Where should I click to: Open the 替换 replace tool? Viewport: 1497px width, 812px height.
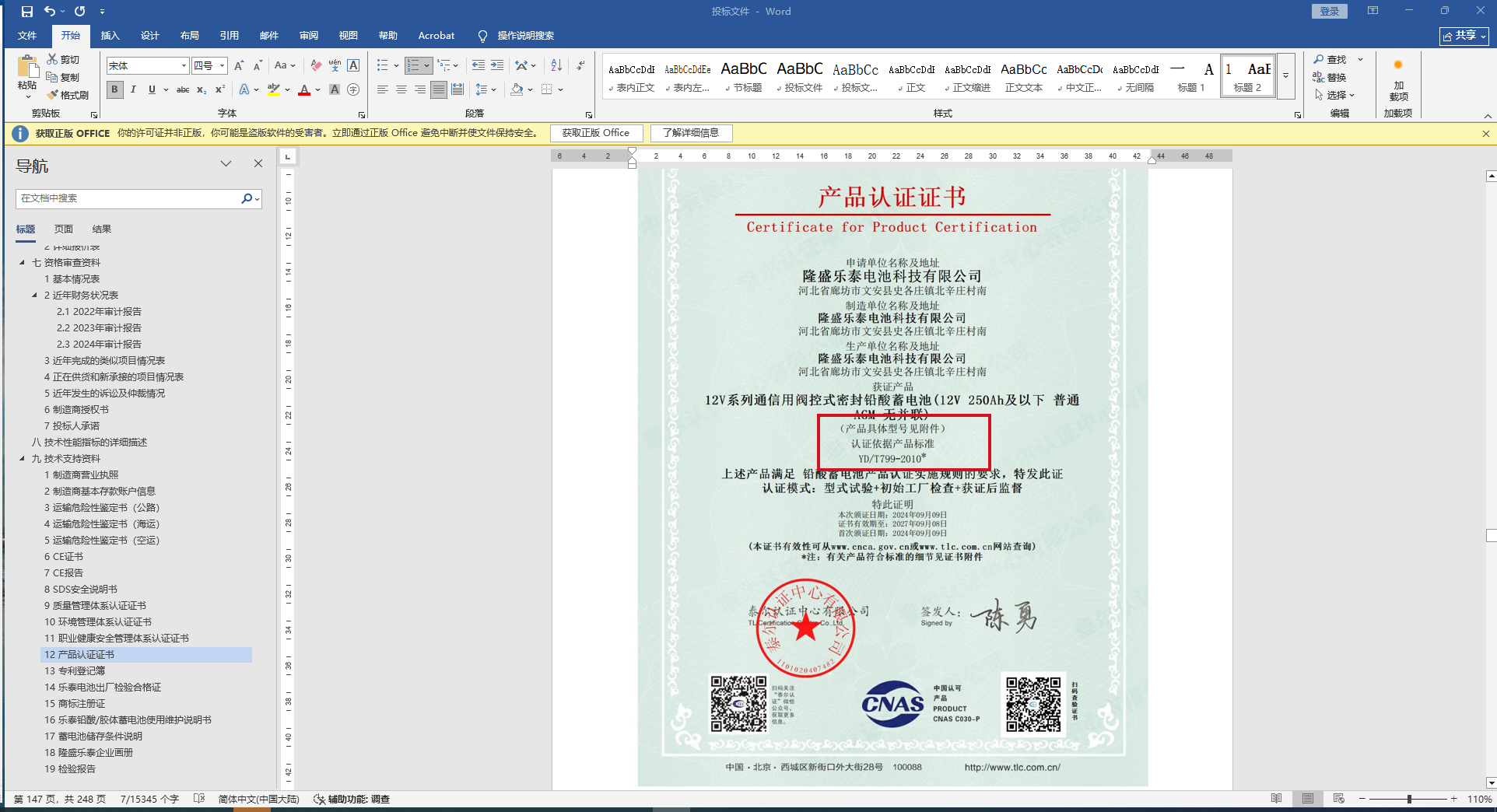1330,77
